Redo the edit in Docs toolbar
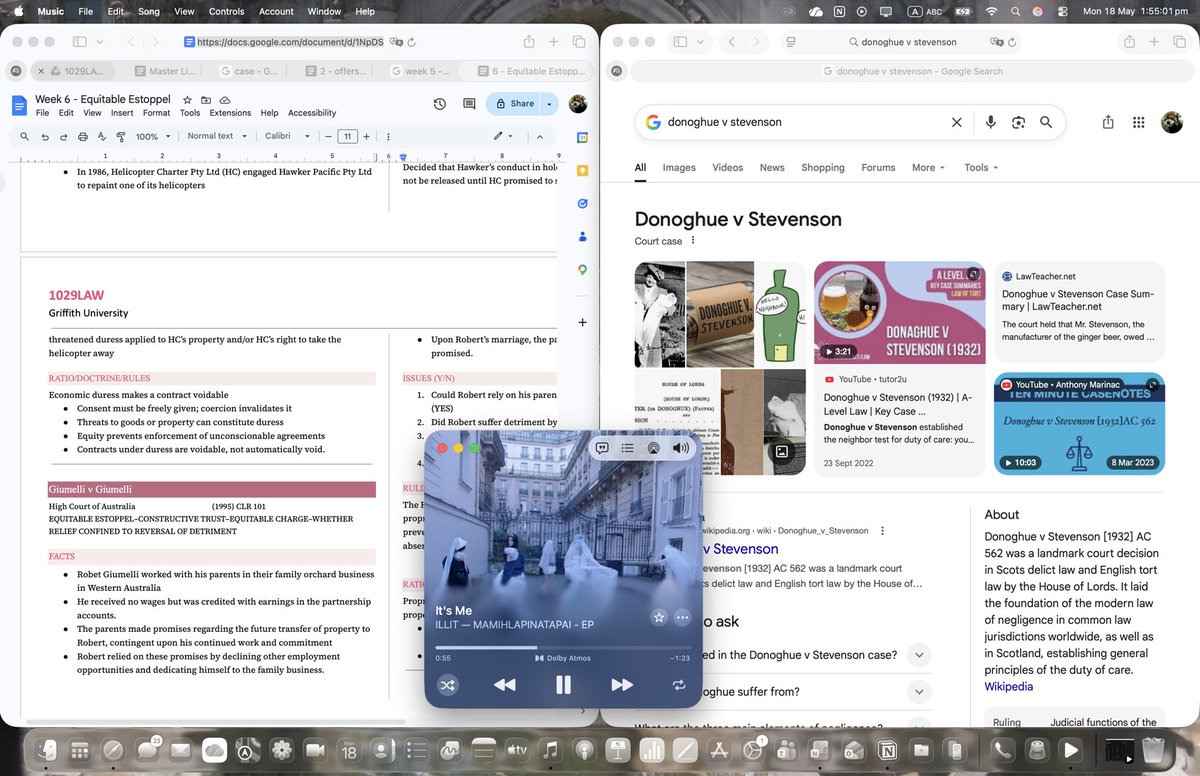The image size is (1200, 776). coord(65,136)
